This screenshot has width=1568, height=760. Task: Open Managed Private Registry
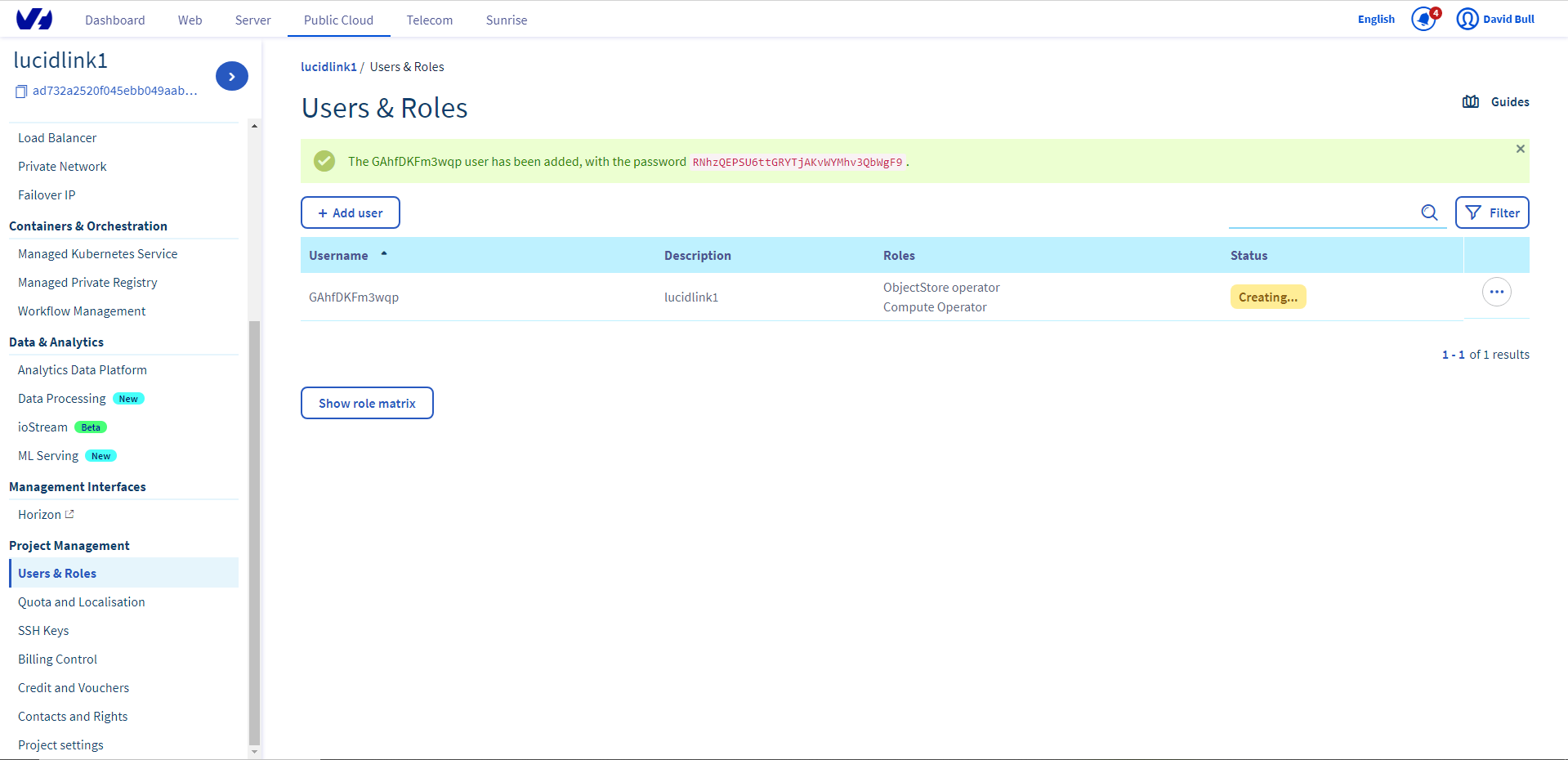[x=87, y=283]
